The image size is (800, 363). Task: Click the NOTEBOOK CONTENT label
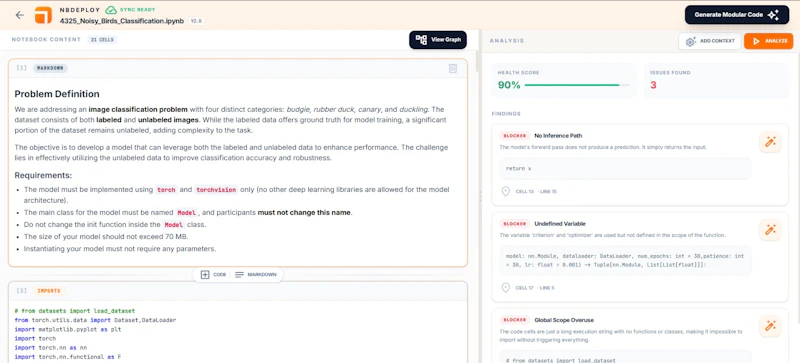(x=46, y=40)
